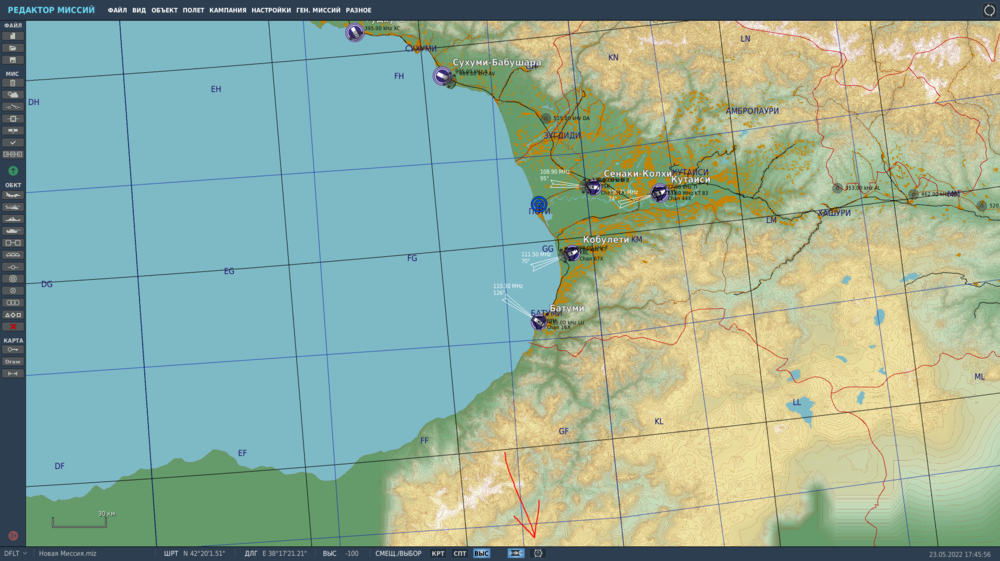This screenshot has width=1000, height=561.
Task: Select the ruler measure tool
Action: pyautogui.click(x=13, y=374)
